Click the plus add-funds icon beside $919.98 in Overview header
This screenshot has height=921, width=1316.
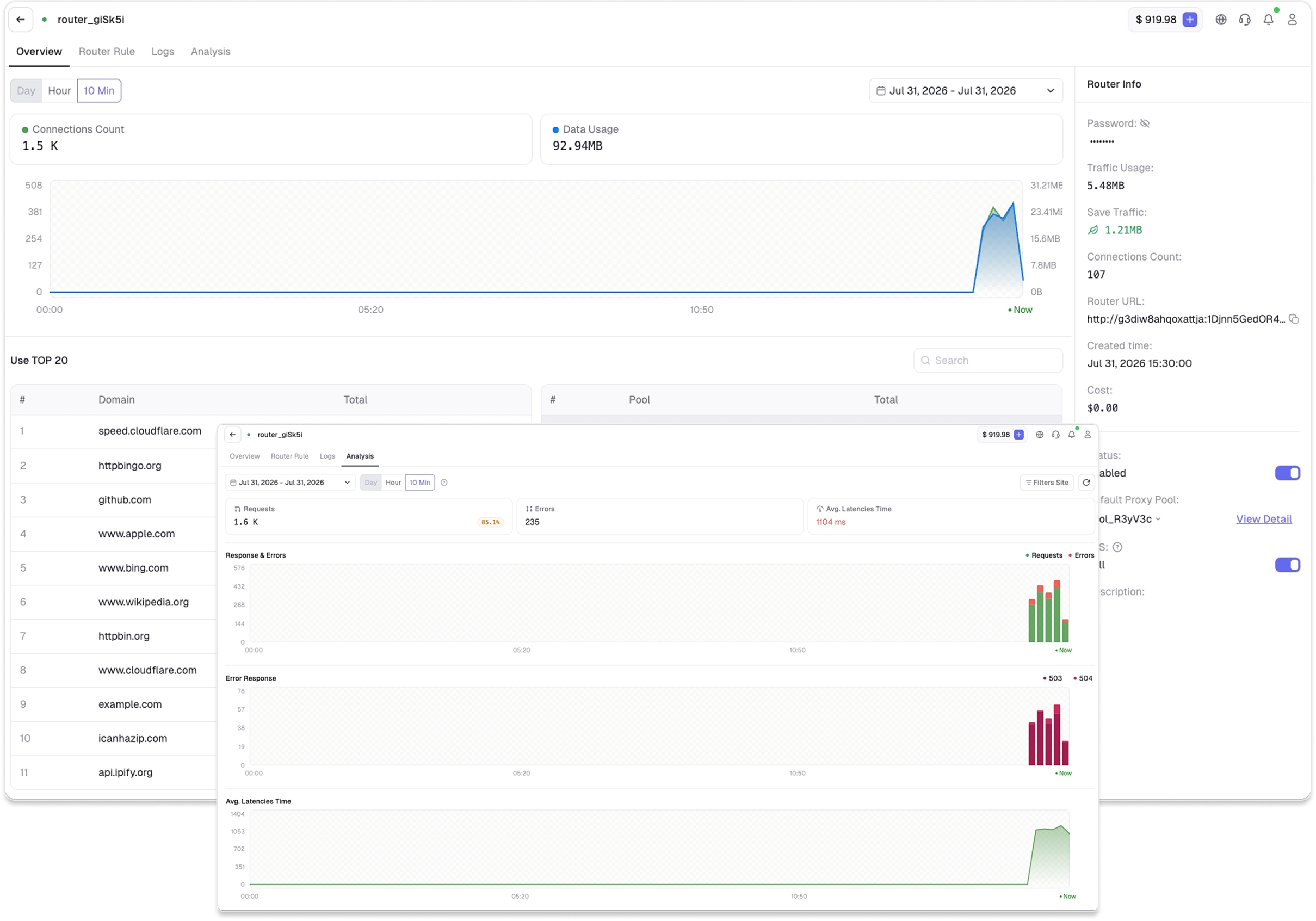coord(1190,20)
